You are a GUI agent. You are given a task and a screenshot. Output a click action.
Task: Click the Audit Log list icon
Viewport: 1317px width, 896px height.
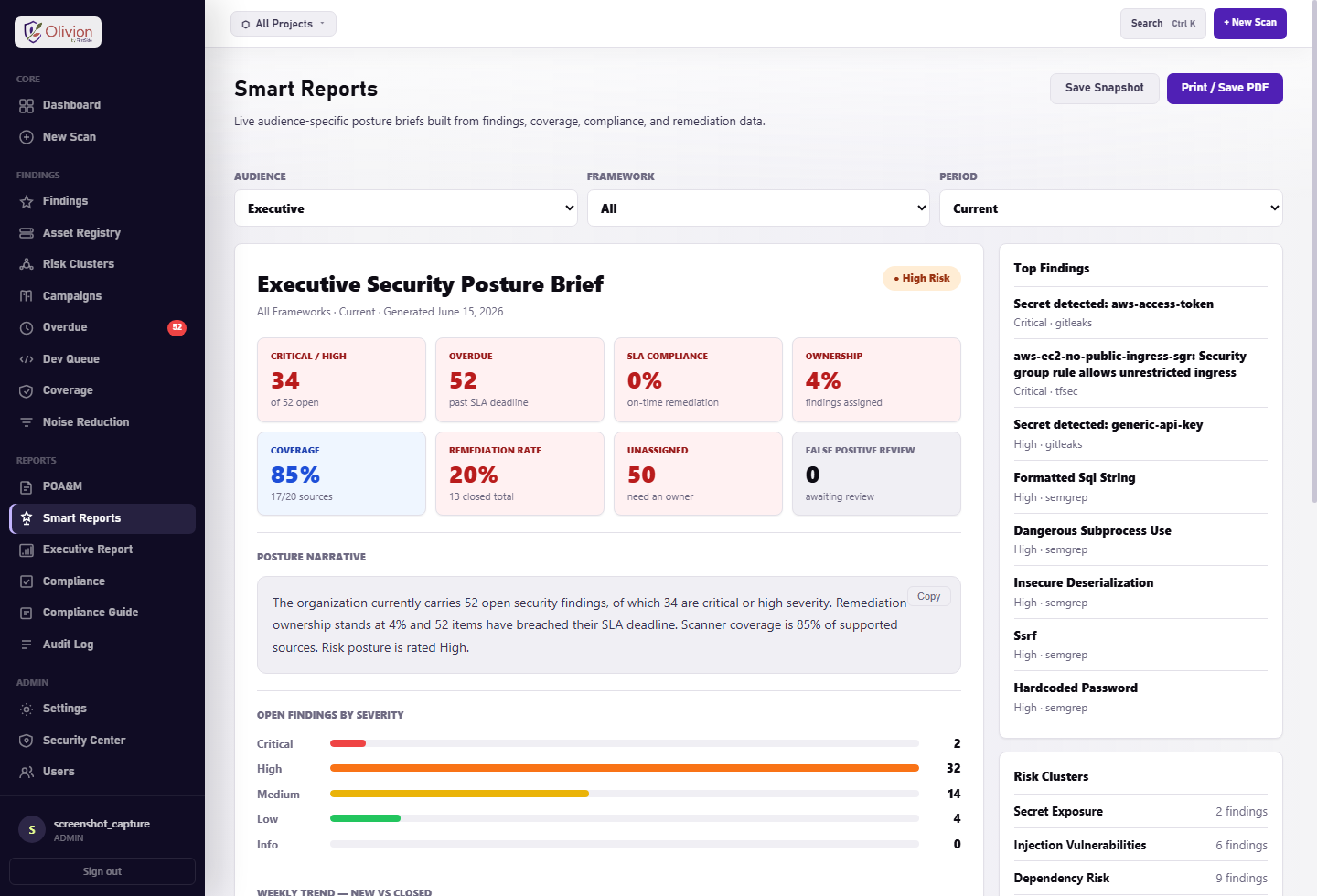click(x=27, y=645)
